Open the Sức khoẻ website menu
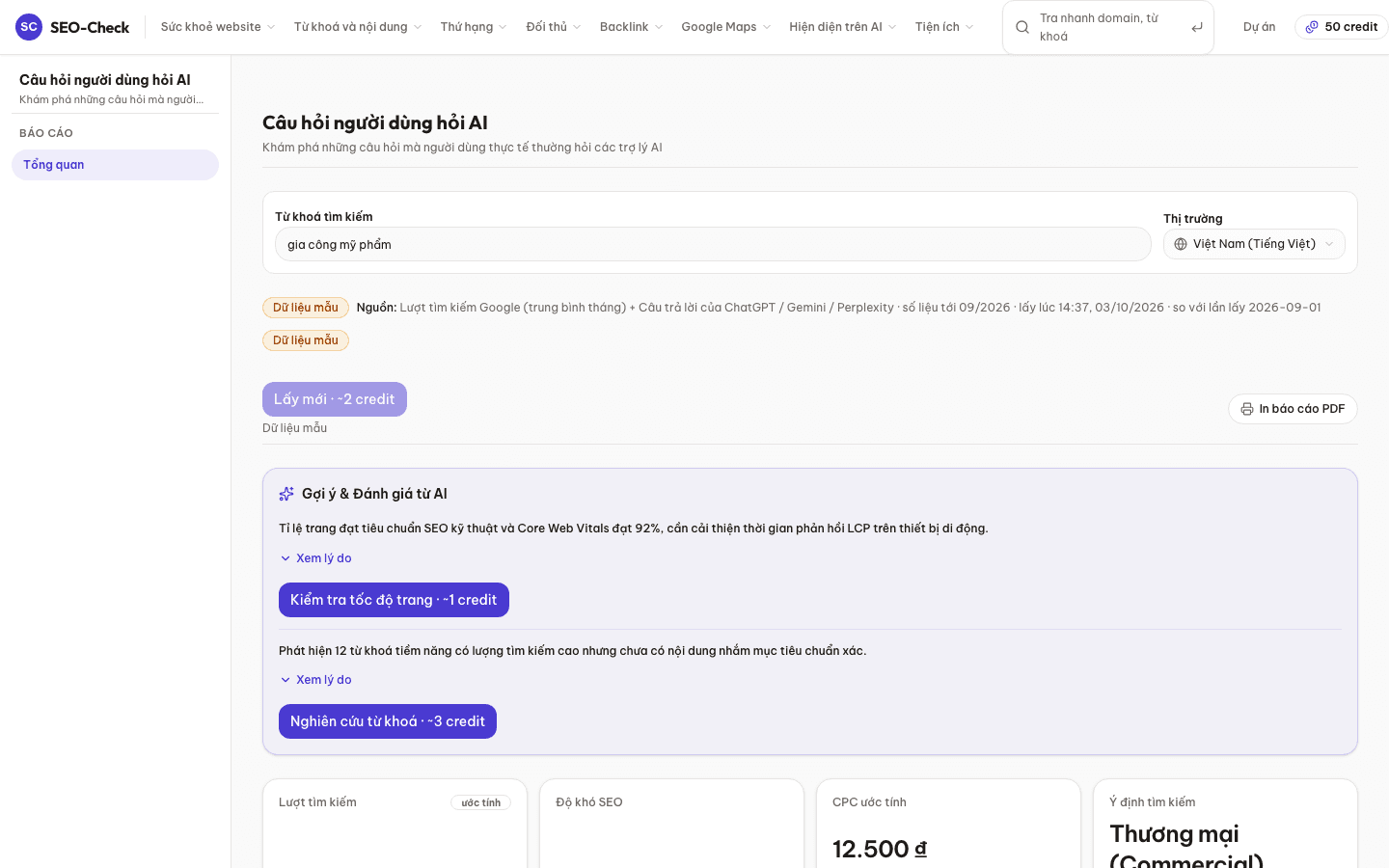Viewport: 1389px width, 868px height. (x=218, y=27)
